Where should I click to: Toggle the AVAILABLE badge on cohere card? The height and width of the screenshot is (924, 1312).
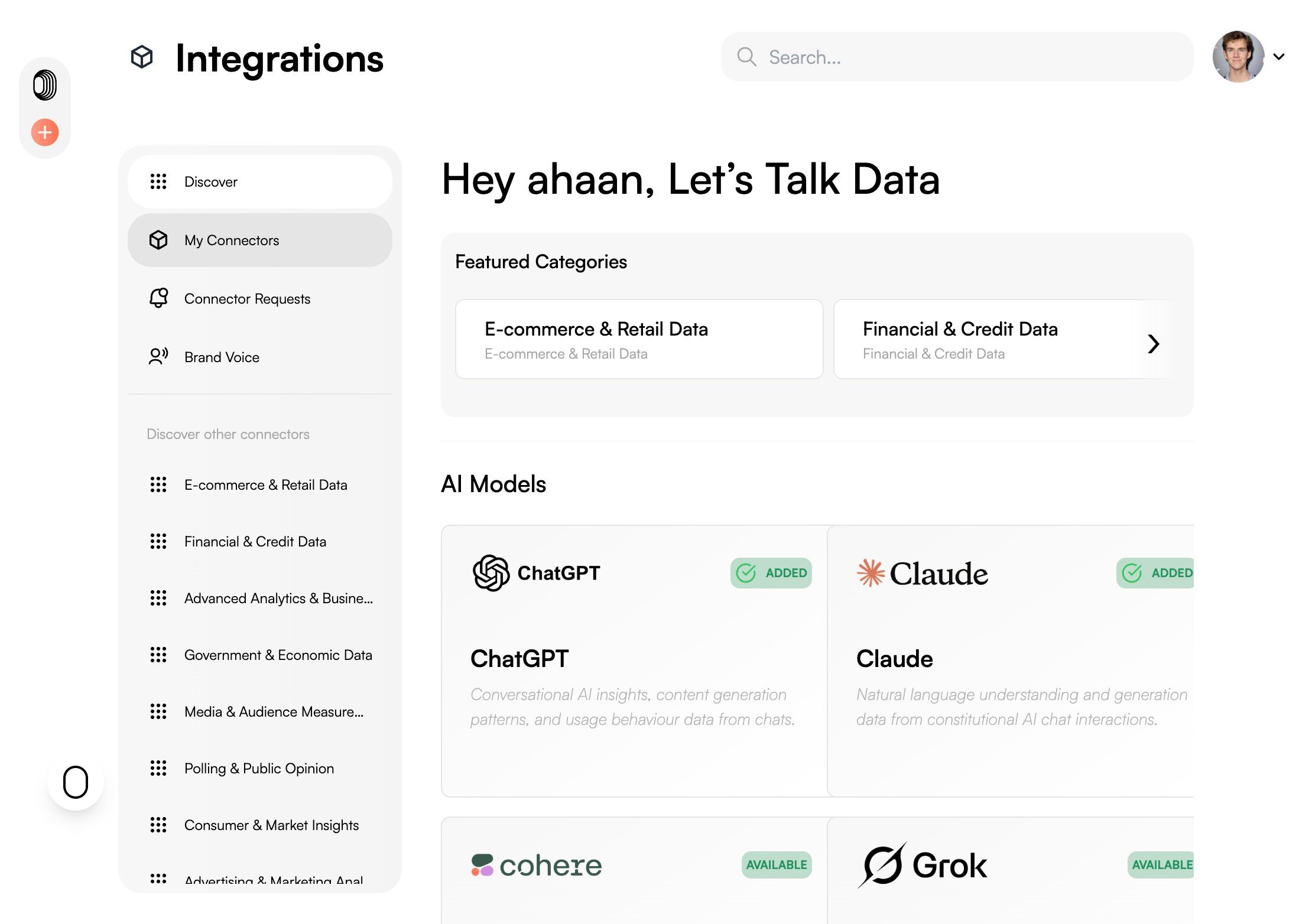[776, 865]
